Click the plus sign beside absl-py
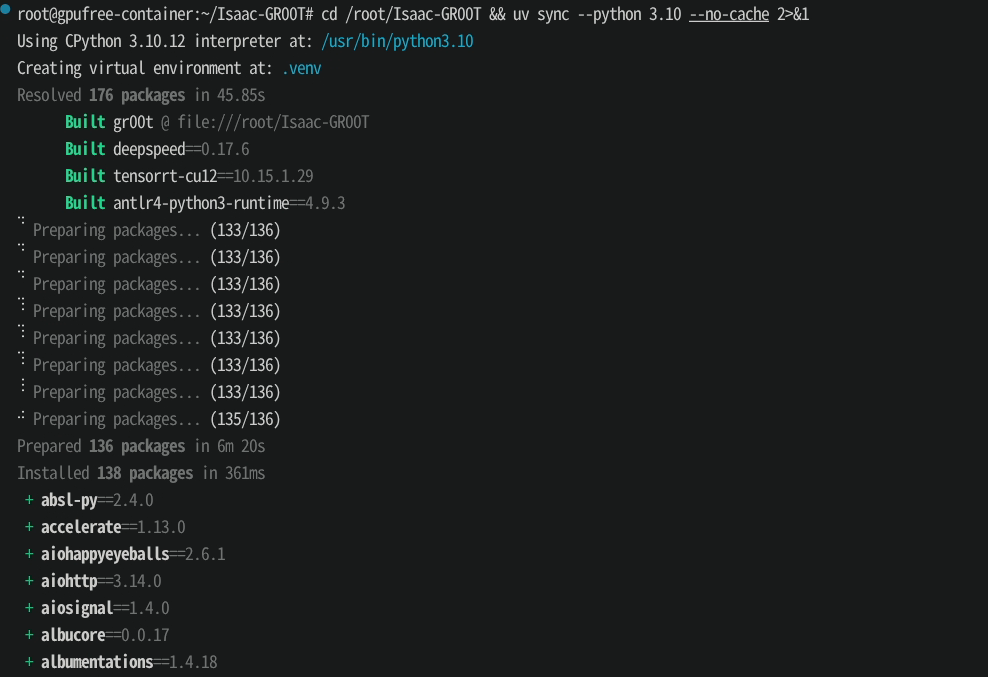The width and height of the screenshot is (988, 677). coord(29,501)
